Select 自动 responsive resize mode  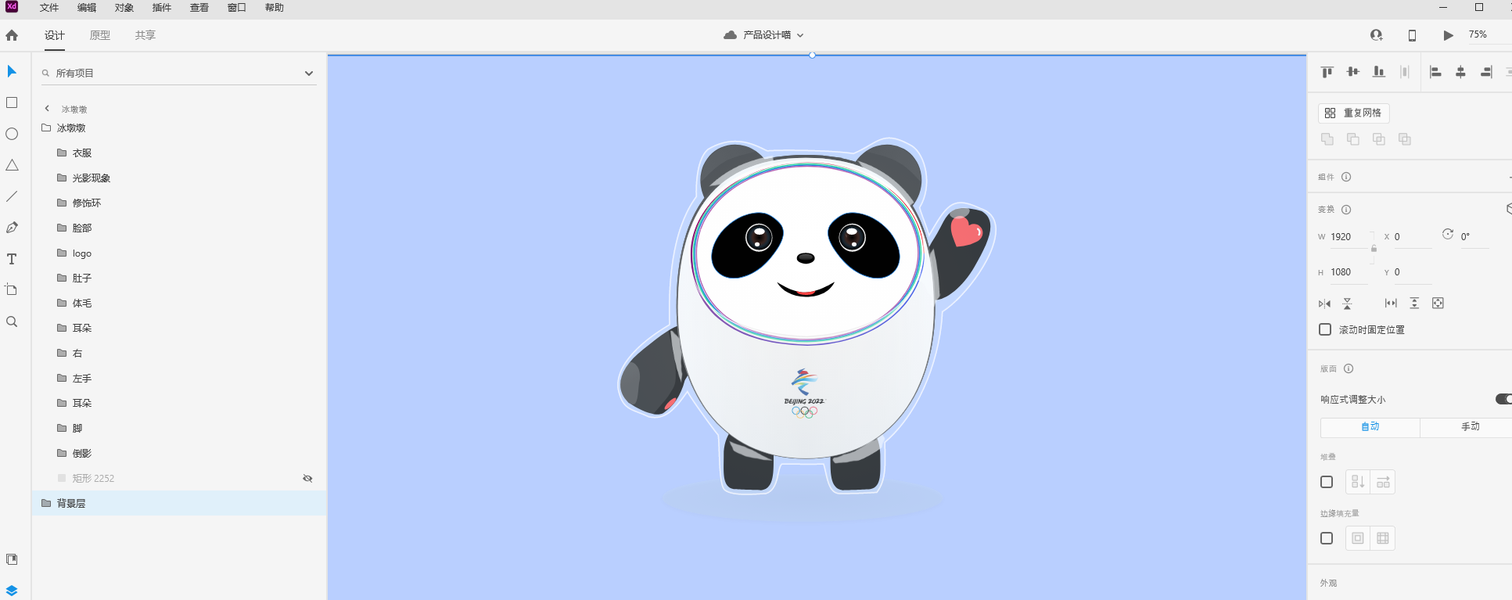coord(1370,427)
